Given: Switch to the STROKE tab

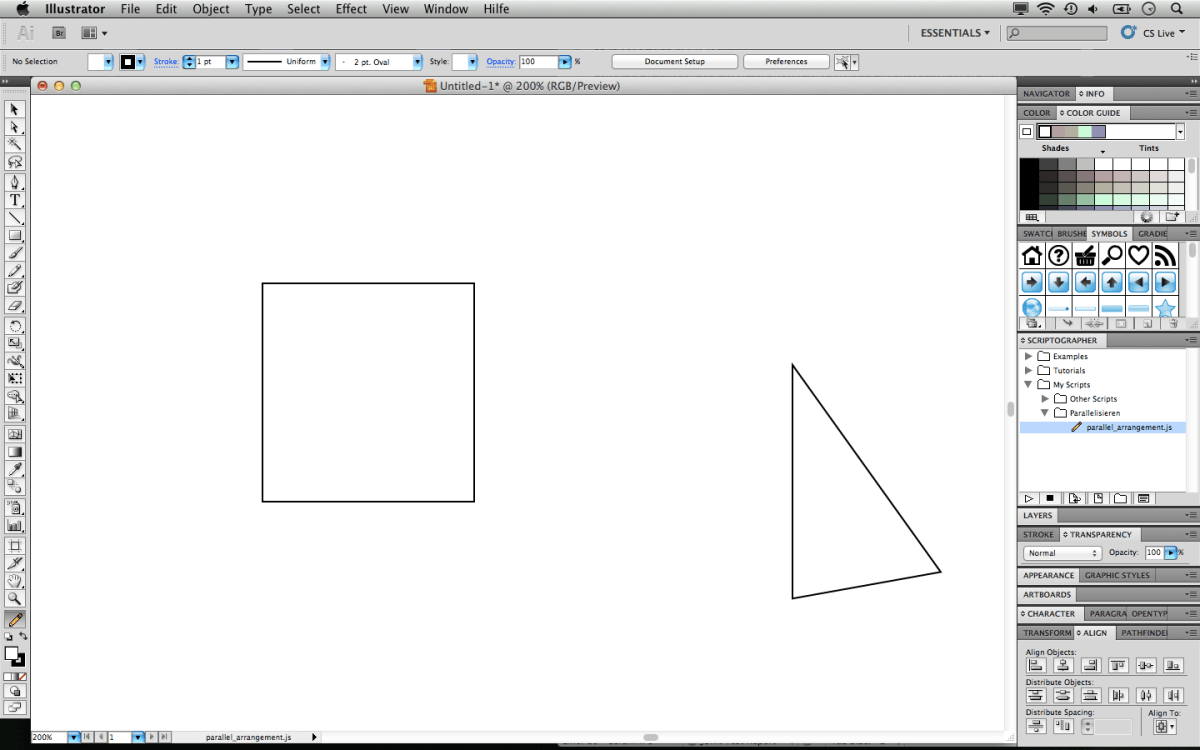Looking at the screenshot, I should click(x=1038, y=535).
